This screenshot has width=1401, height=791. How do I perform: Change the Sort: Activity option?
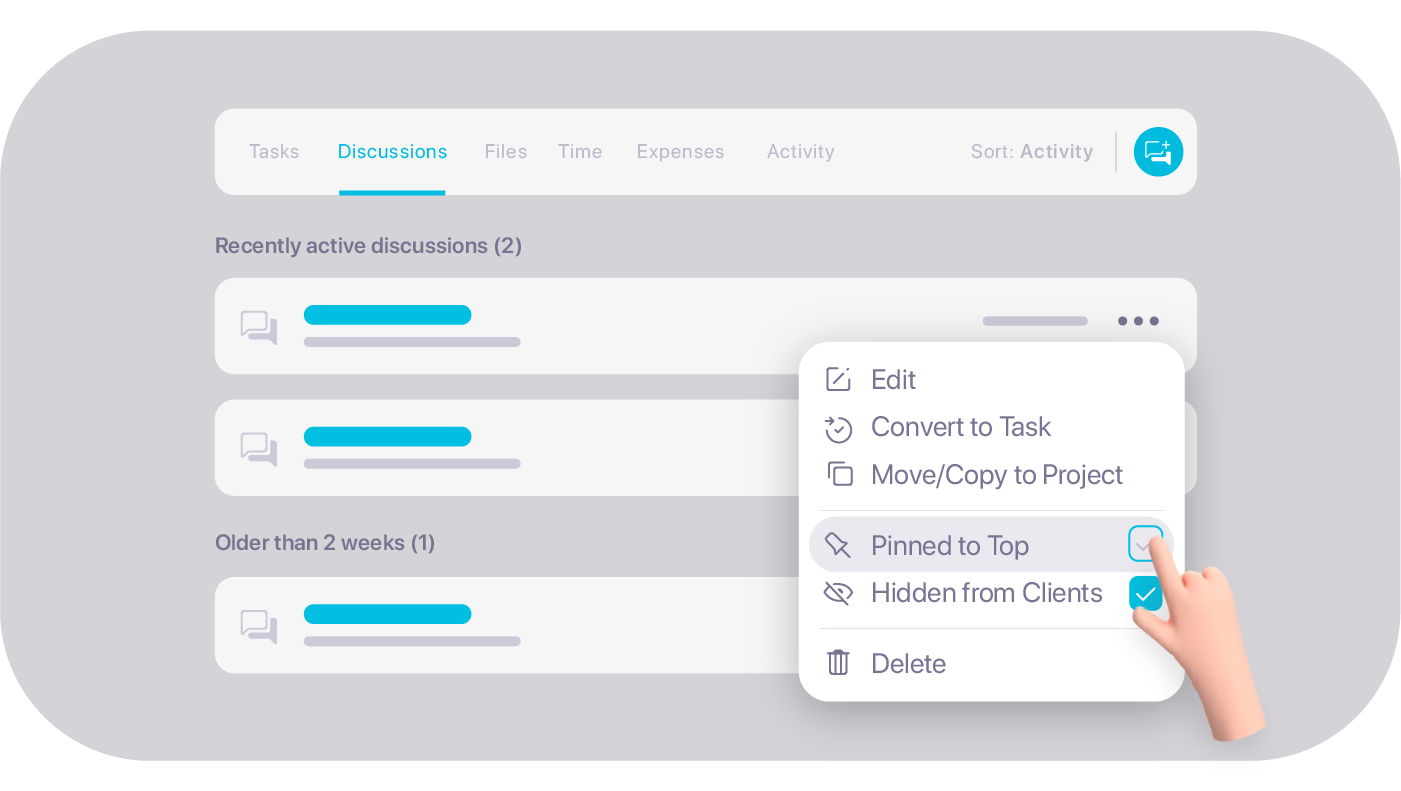[x=1032, y=152]
